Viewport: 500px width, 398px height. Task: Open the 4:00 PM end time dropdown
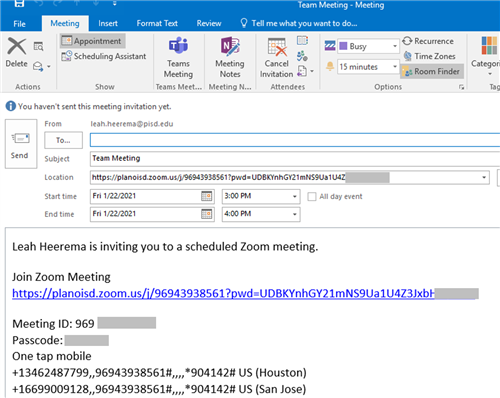coord(294,214)
